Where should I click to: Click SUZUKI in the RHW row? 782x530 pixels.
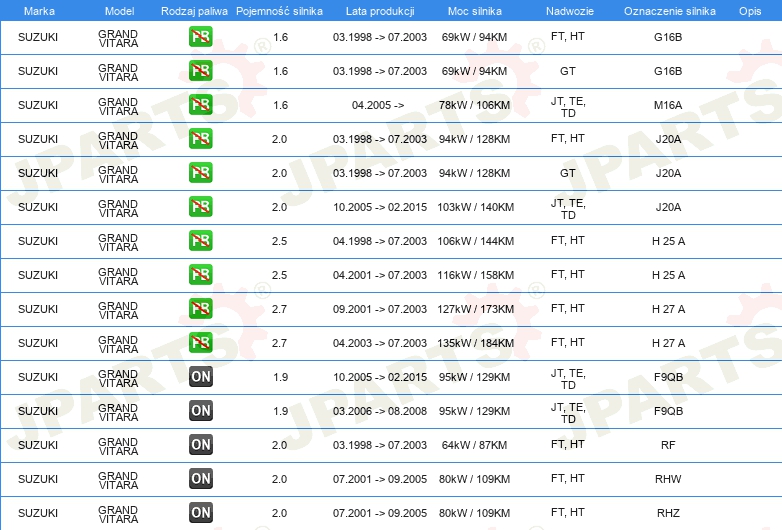pos(38,479)
